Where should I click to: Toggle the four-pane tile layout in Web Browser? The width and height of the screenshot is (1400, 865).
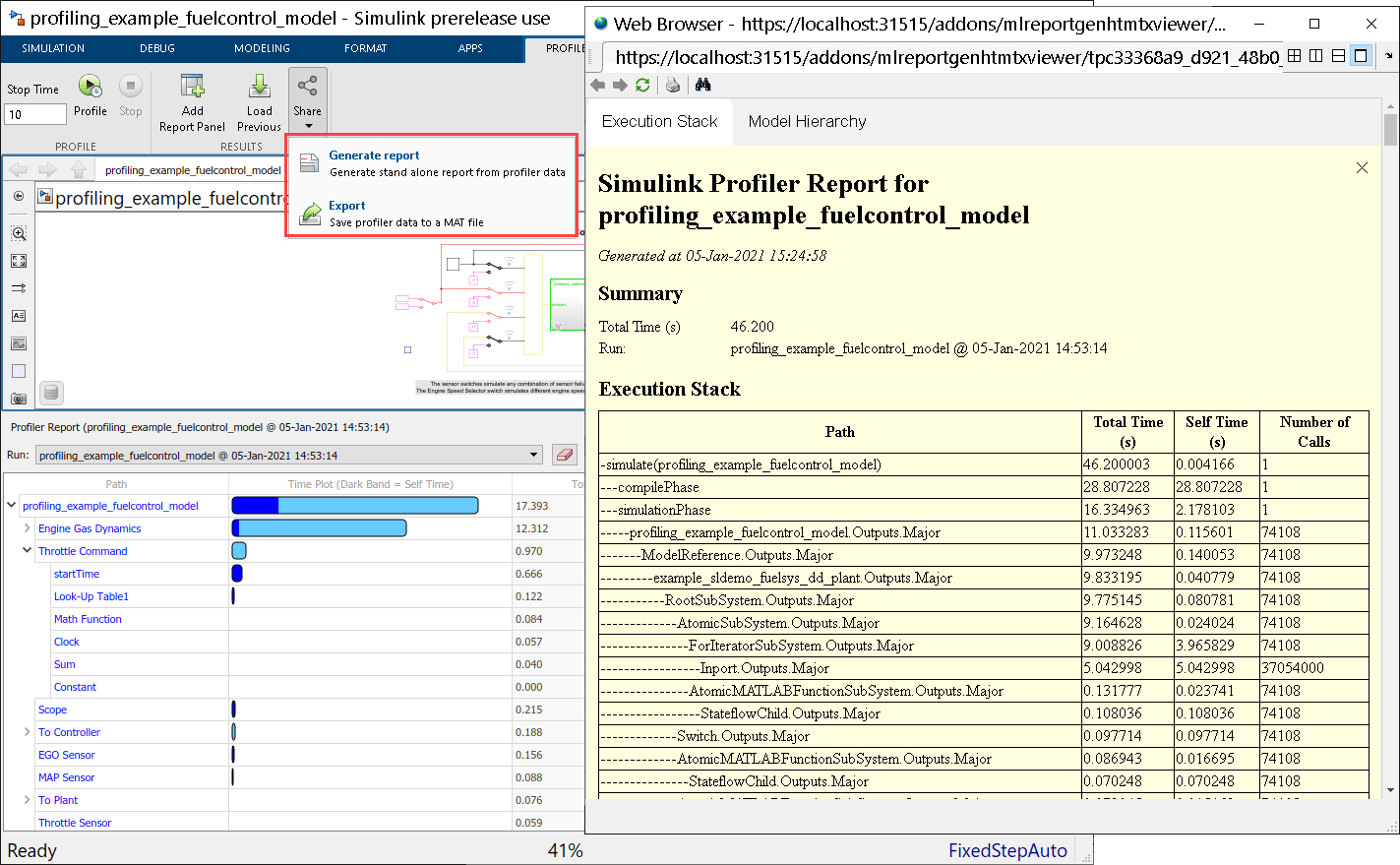point(1295,56)
